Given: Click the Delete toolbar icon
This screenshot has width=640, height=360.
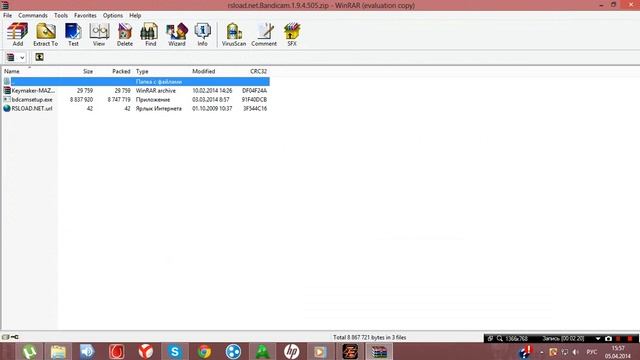Looking at the screenshot, I should (x=124, y=34).
